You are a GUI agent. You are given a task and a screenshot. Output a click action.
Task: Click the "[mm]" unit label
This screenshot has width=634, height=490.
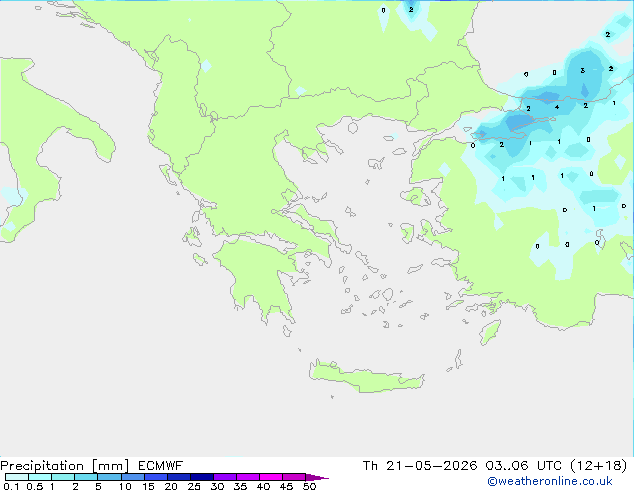click(x=110, y=466)
